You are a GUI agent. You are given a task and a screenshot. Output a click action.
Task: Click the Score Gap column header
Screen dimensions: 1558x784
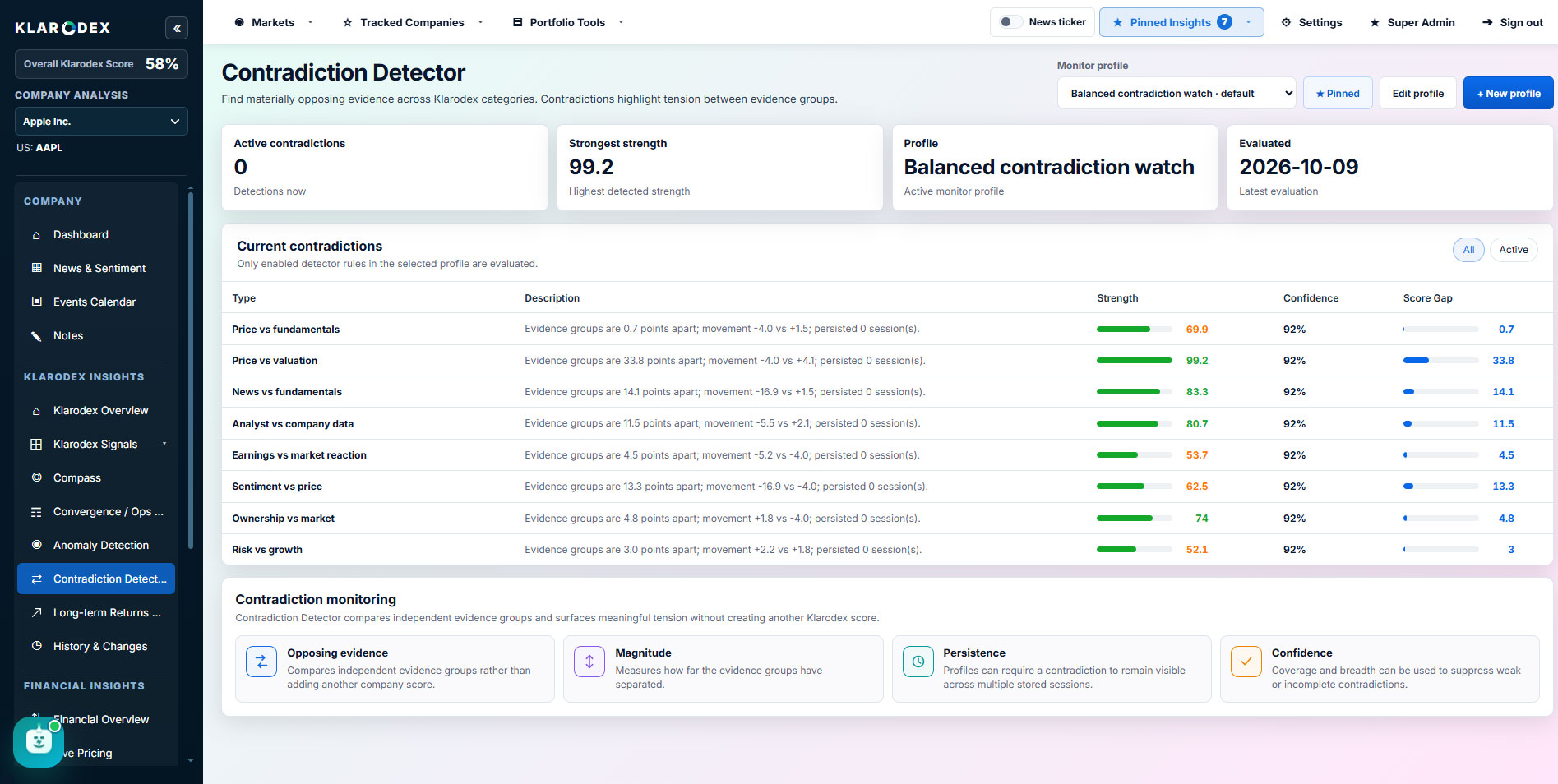[x=1427, y=298]
